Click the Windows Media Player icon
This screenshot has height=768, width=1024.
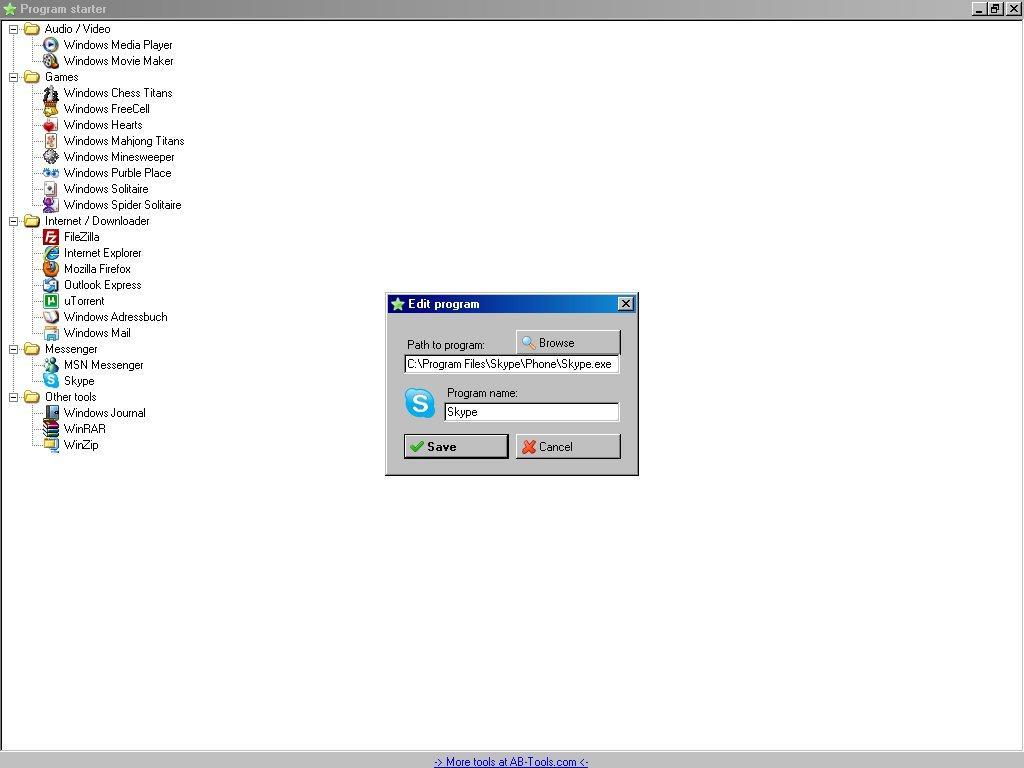(x=51, y=45)
